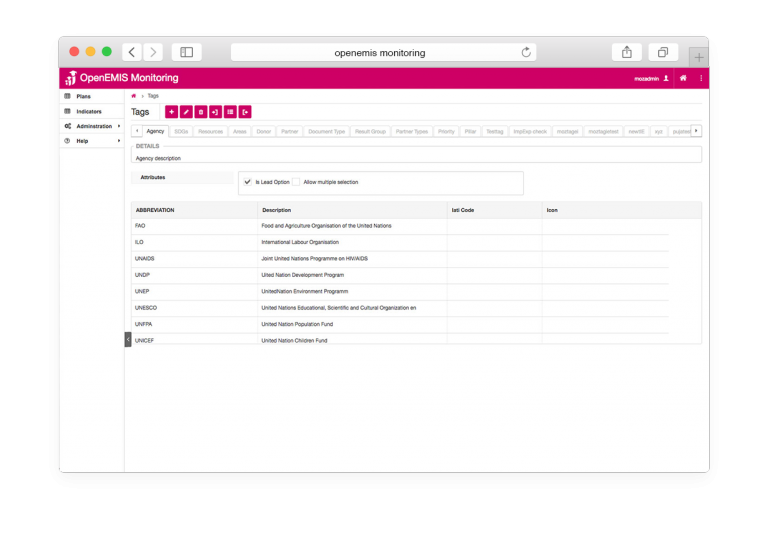The image size is (768, 559).
Task: Open Indicators in the sidebar
Action: (89, 111)
